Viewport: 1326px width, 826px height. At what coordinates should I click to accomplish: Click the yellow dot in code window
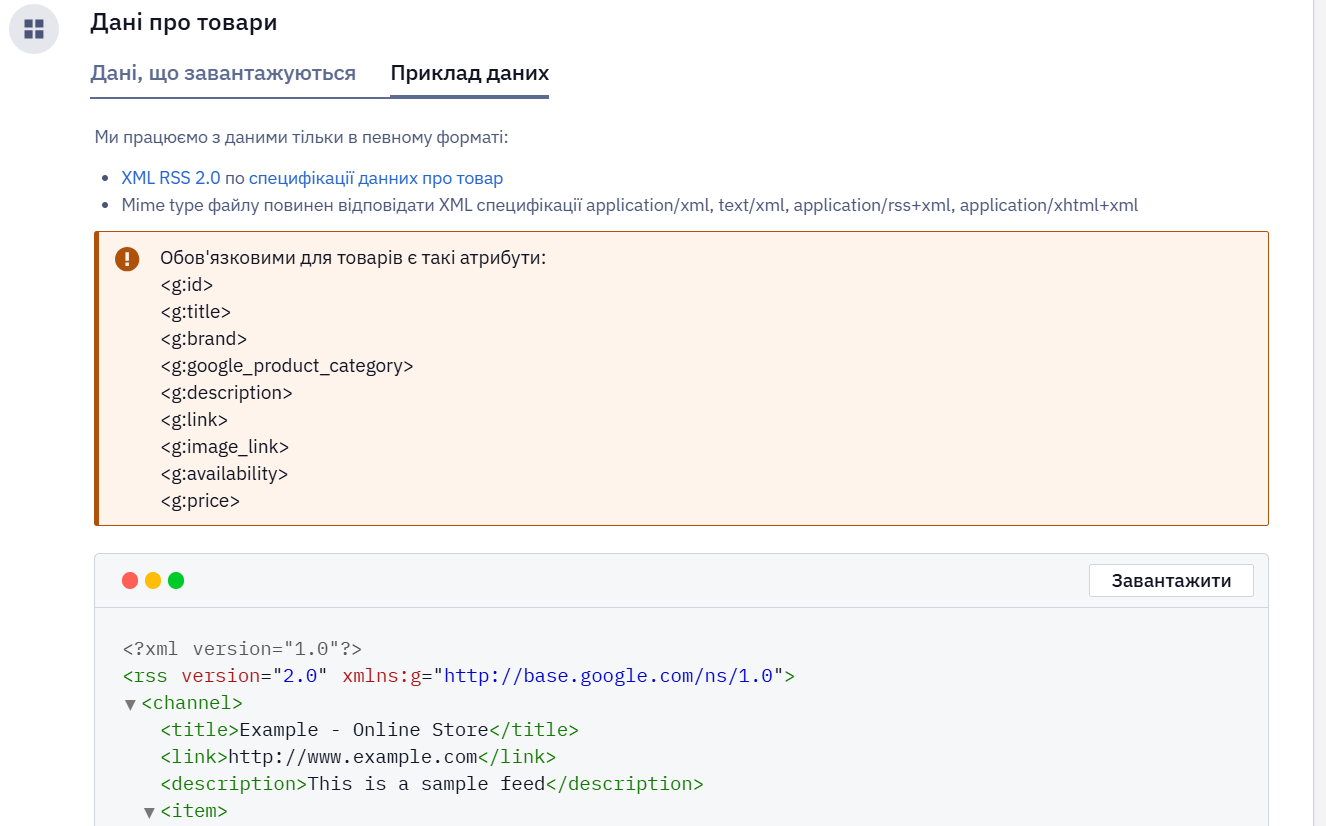point(153,580)
